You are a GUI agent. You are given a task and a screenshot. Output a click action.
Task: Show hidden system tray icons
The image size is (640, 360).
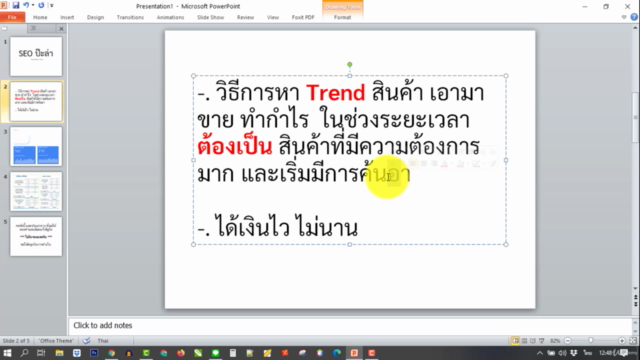(540, 353)
